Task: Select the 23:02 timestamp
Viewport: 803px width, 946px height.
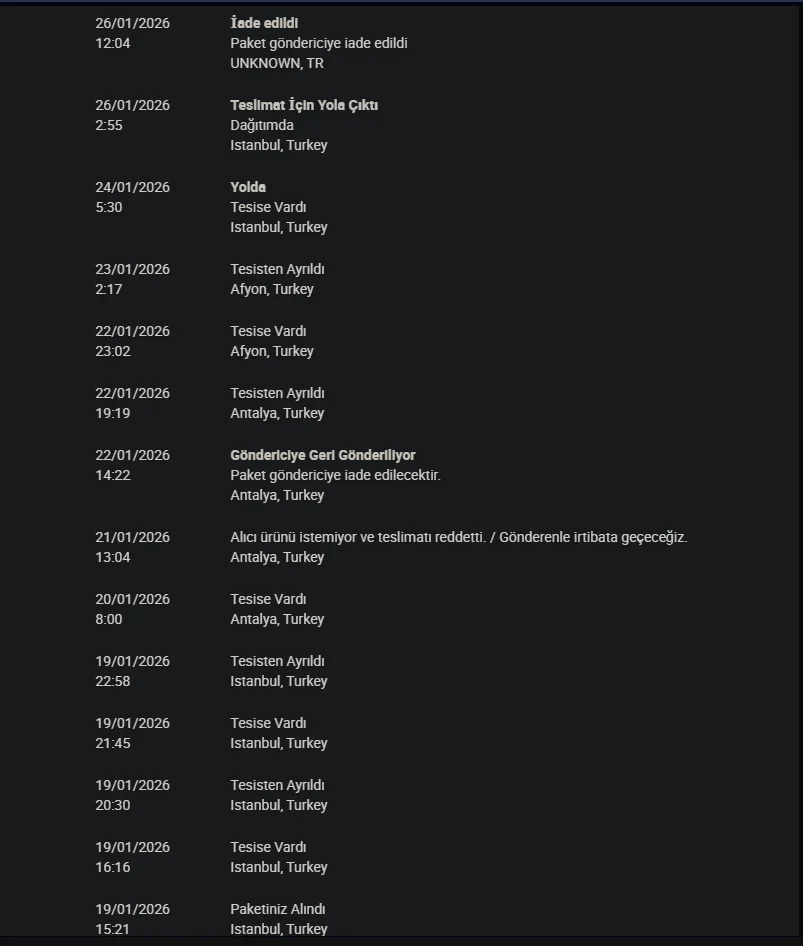Action: tap(113, 351)
